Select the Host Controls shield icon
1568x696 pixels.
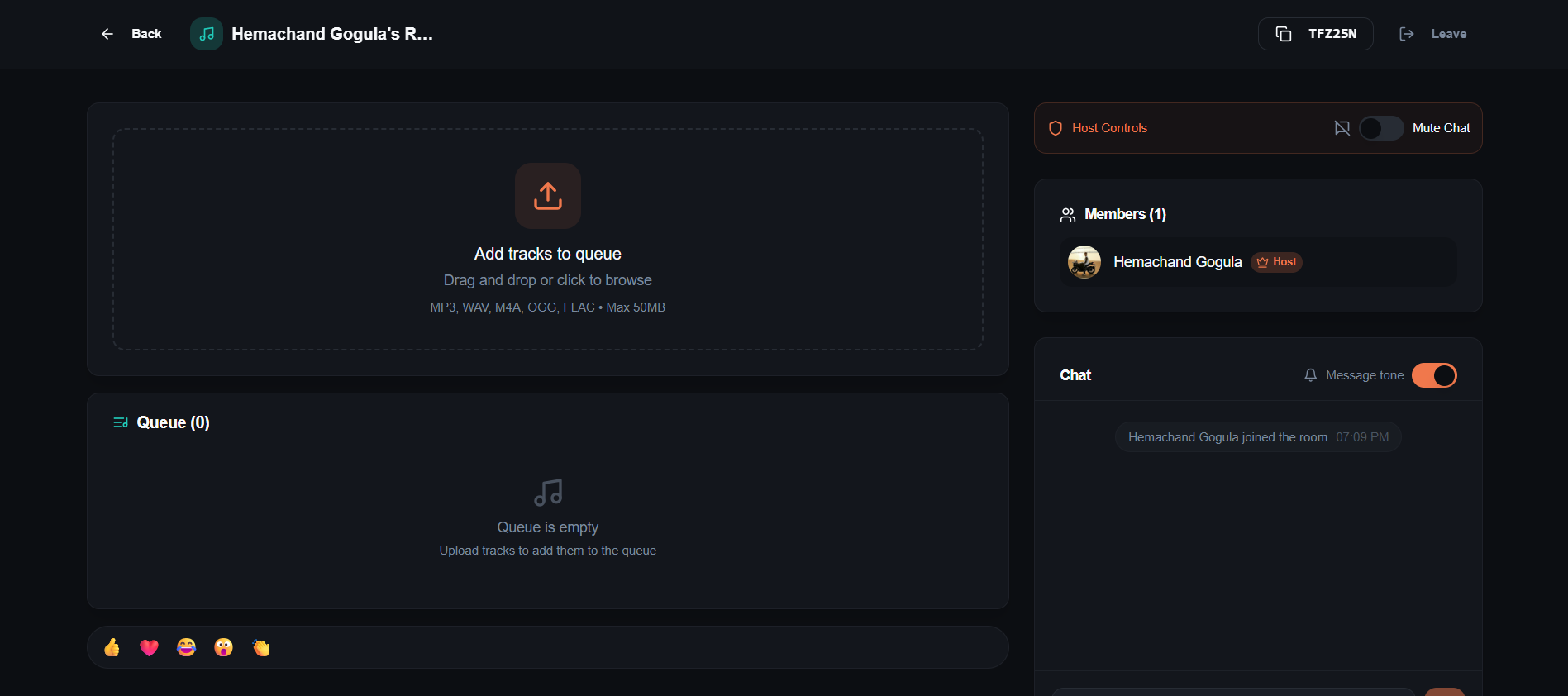(1056, 128)
